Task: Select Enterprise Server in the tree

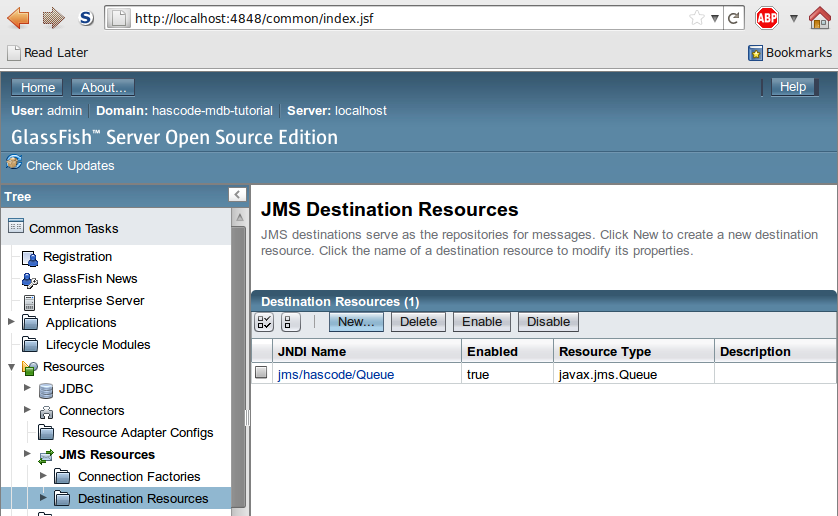Action: coord(94,301)
